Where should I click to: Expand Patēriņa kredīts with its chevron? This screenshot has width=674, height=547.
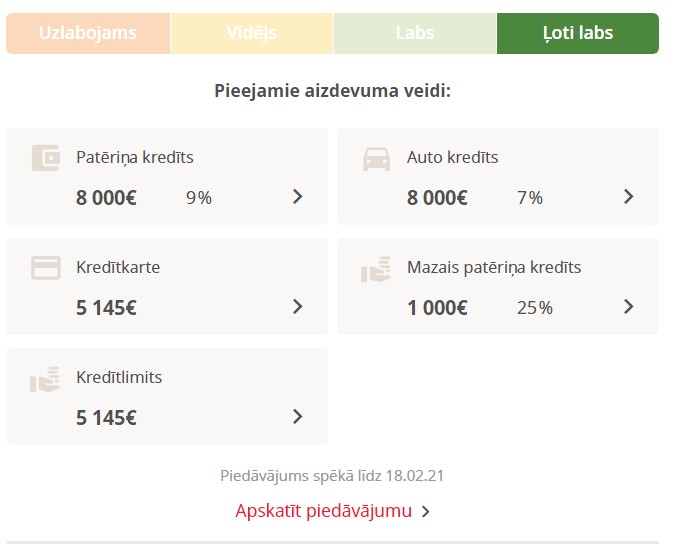(x=297, y=196)
